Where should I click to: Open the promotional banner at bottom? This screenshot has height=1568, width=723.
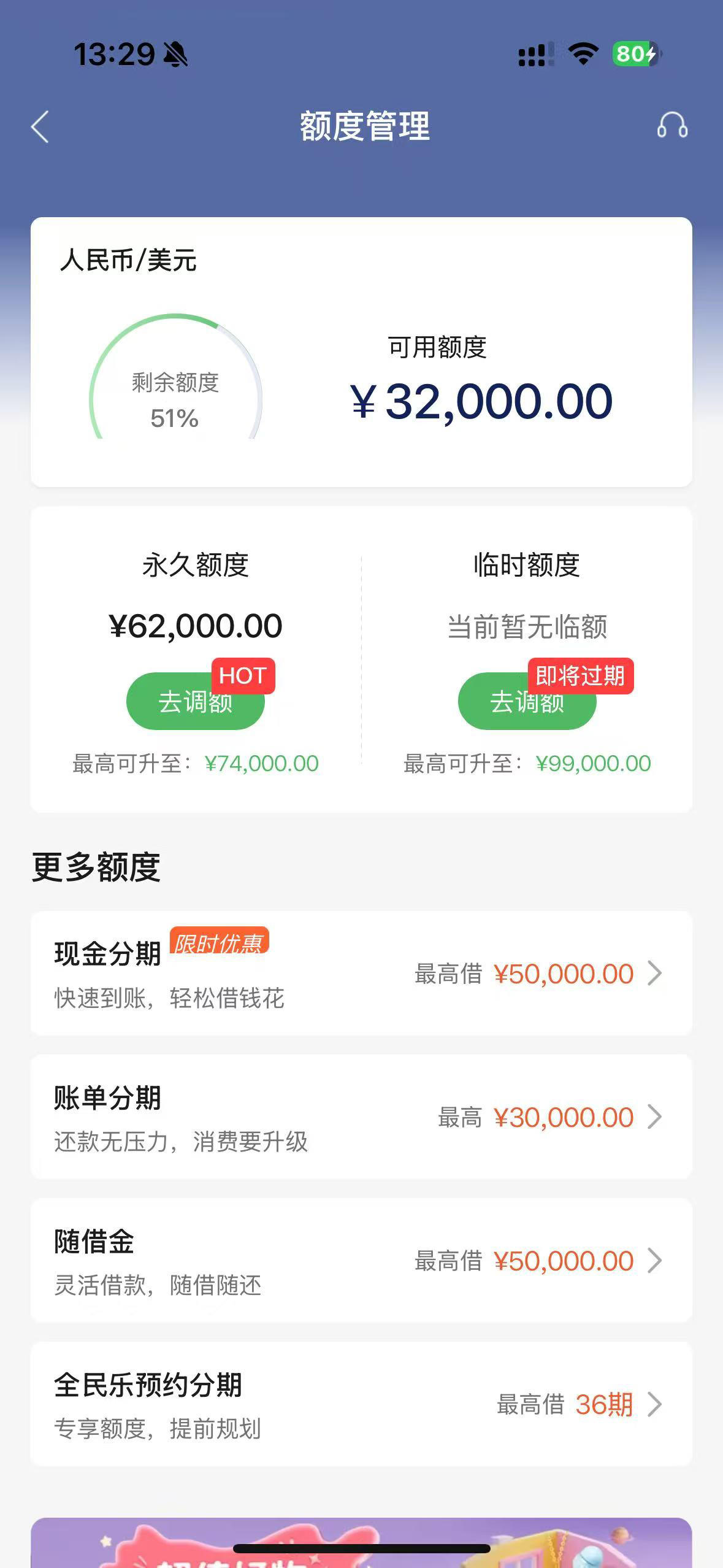(361, 1542)
